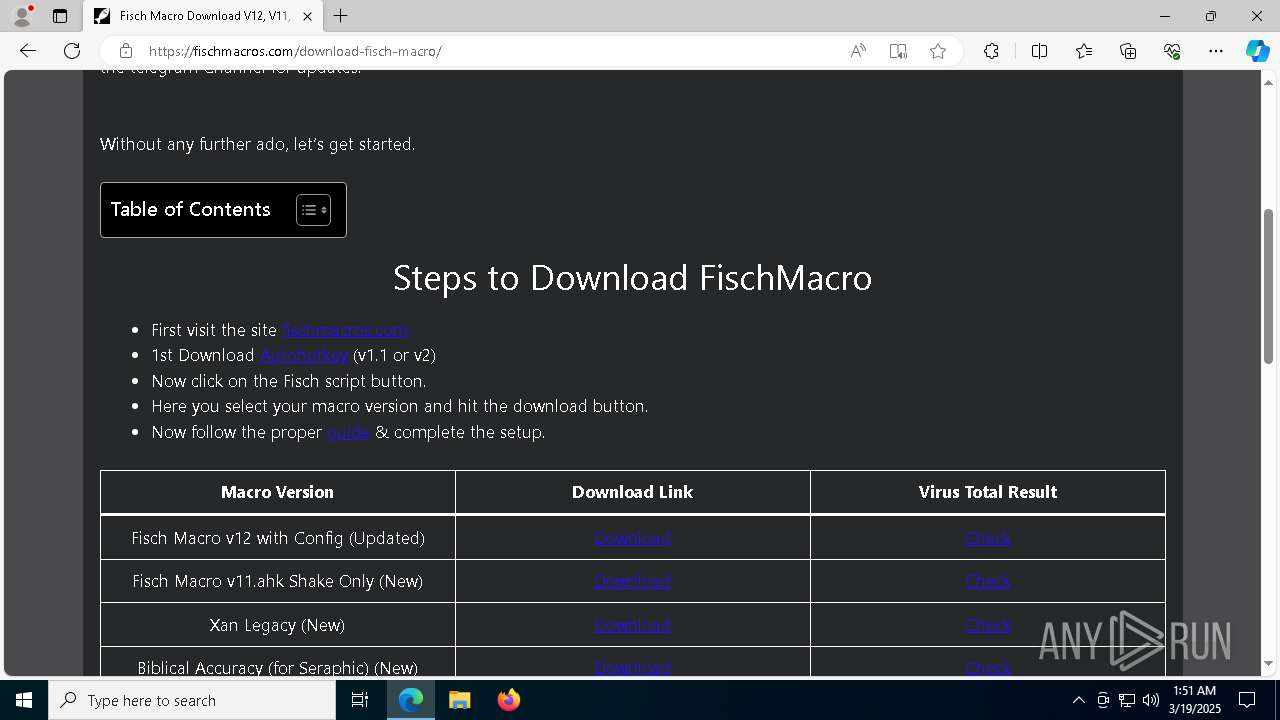Click page scrollbar thumb
This screenshot has height=720, width=1280.
coord(1269,286)
